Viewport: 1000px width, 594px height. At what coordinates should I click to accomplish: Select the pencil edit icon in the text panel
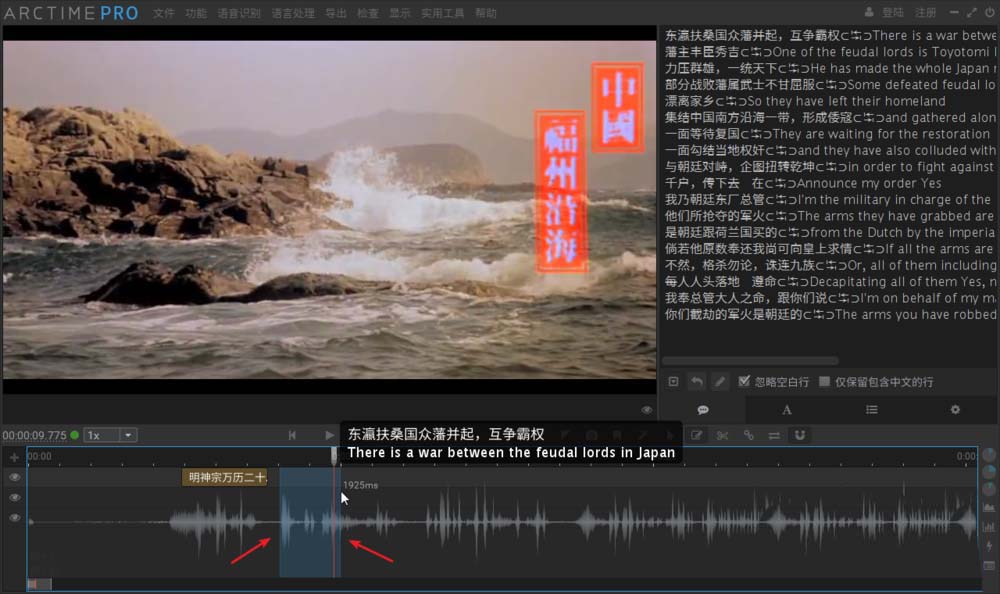pyautogui.click(x=719, y=381)
